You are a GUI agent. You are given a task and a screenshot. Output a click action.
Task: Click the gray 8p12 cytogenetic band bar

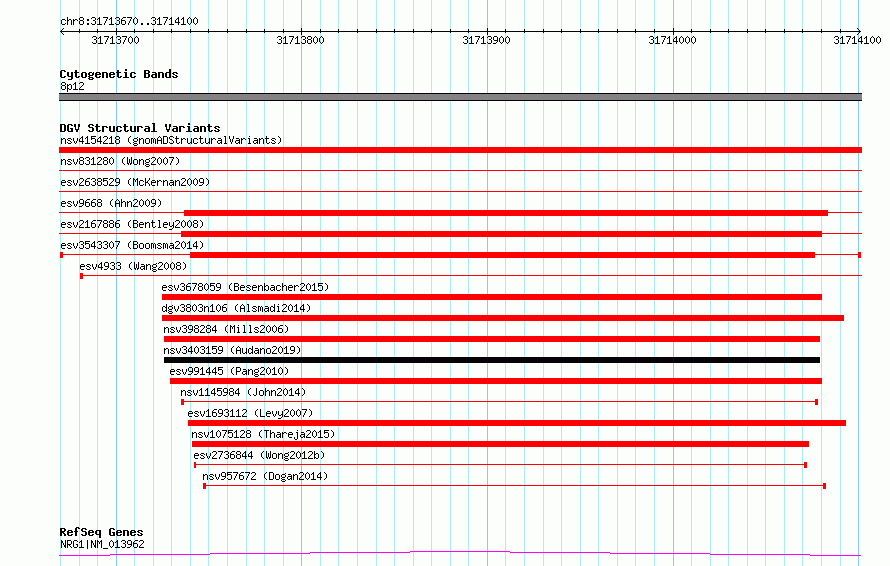460,97
